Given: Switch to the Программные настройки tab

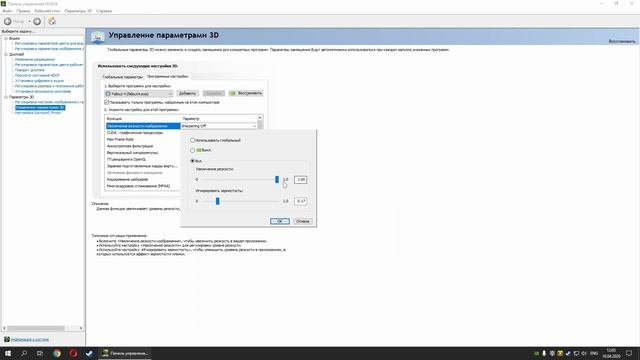Looking at the screenshot, I should (167, 76).
